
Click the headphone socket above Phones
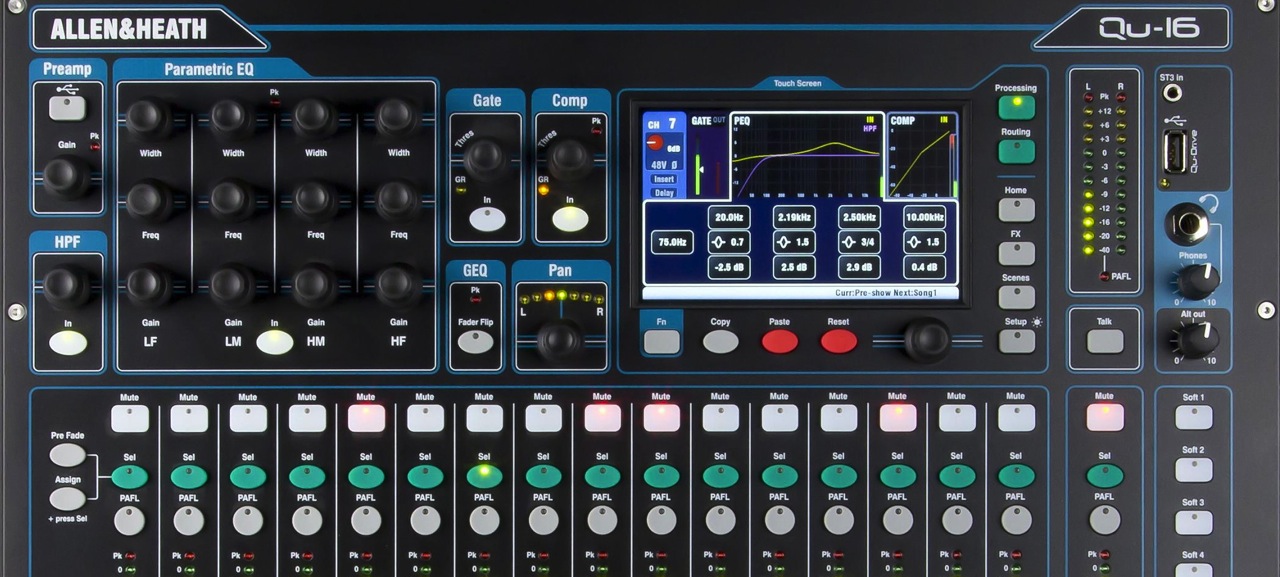coord(1190,222)
